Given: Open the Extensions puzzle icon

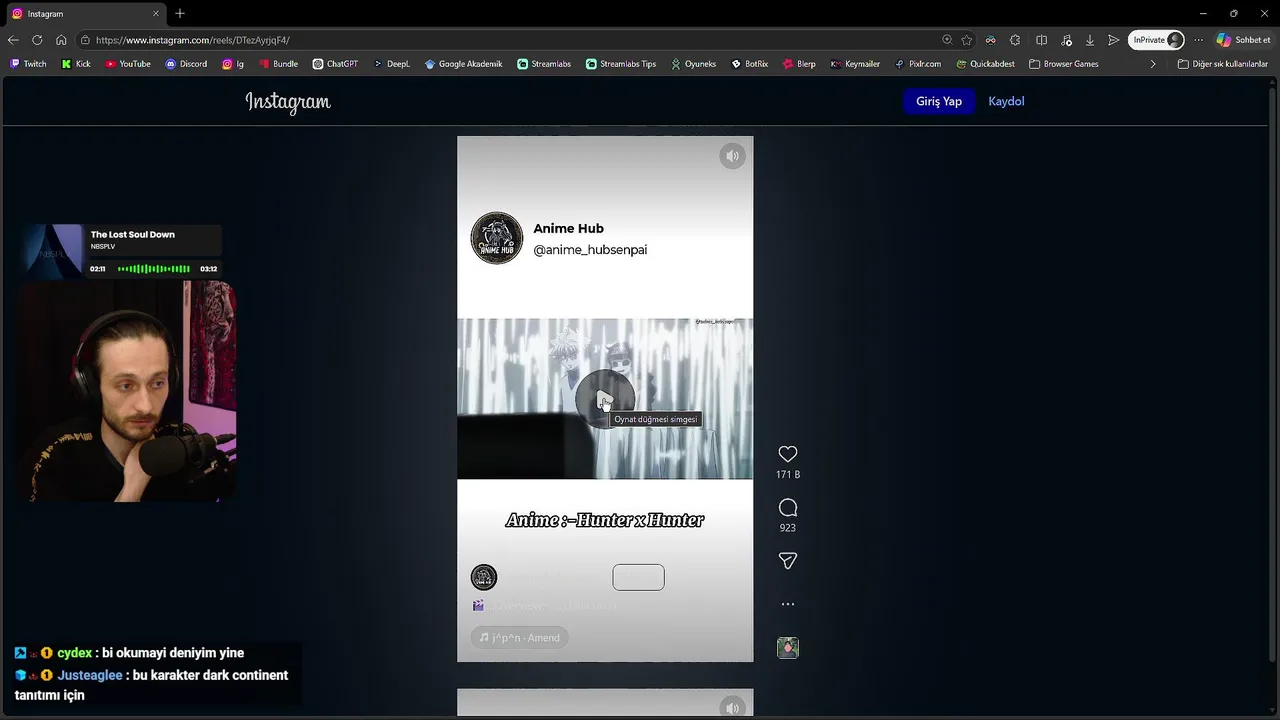Looking at the screenshot, I should tap(1015, 40).
